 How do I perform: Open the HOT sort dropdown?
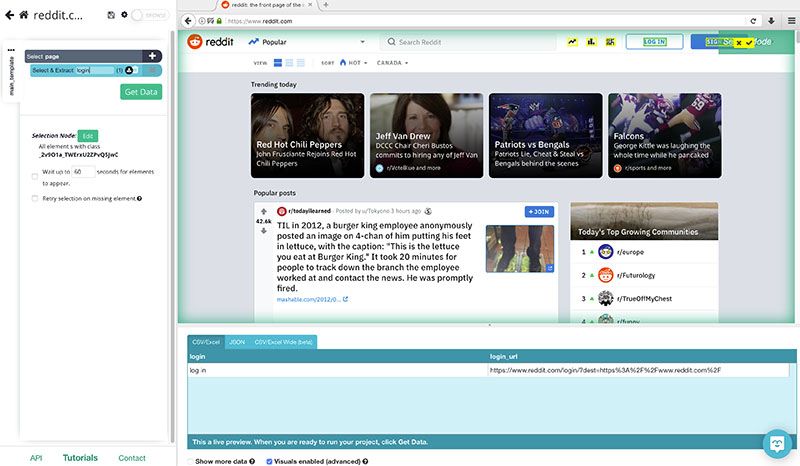354,63
